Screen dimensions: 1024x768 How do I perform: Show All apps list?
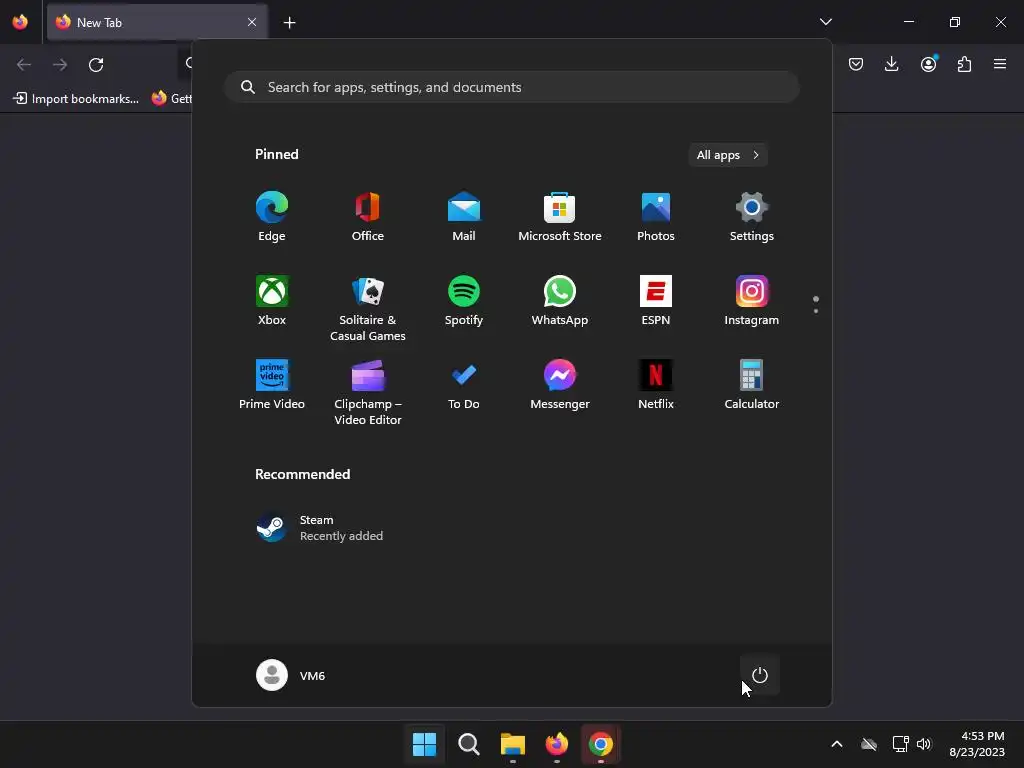728,155
